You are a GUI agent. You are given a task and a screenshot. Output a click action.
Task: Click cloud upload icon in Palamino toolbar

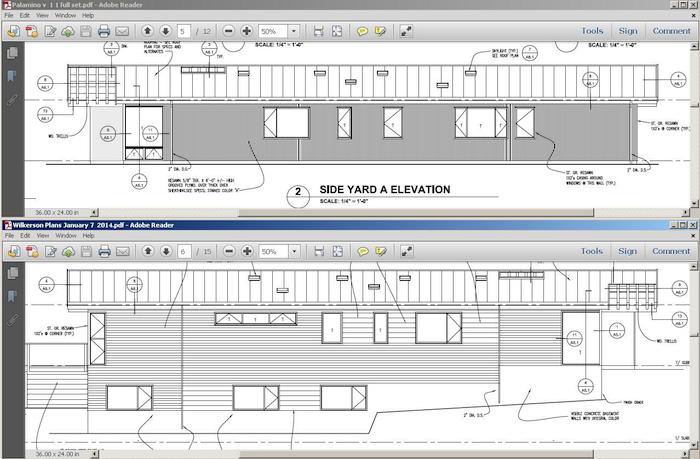[x=68, y=31]
